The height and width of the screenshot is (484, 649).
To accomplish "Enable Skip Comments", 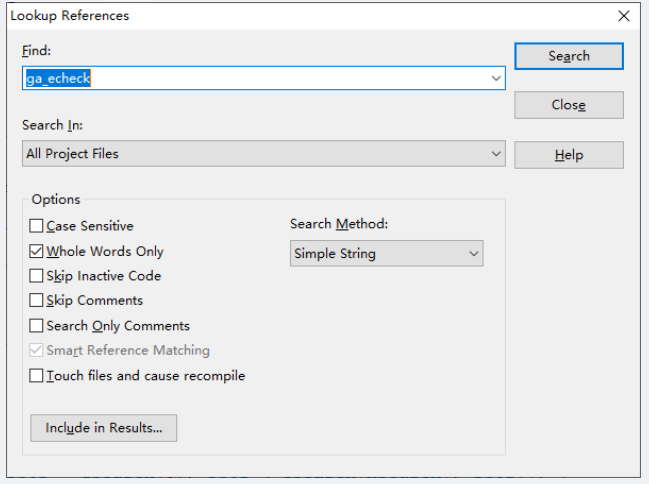I will 37,301.
